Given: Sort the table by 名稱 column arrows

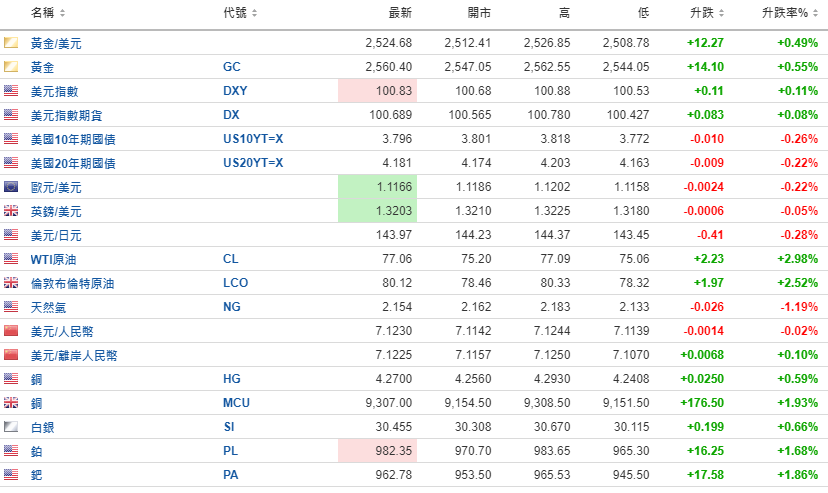Looking at the screenshot, I should [64, 14].
